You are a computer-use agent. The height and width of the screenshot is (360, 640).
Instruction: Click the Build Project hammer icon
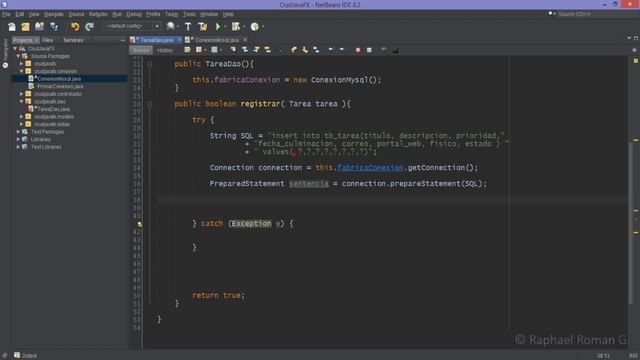click(x=188, y=27)
